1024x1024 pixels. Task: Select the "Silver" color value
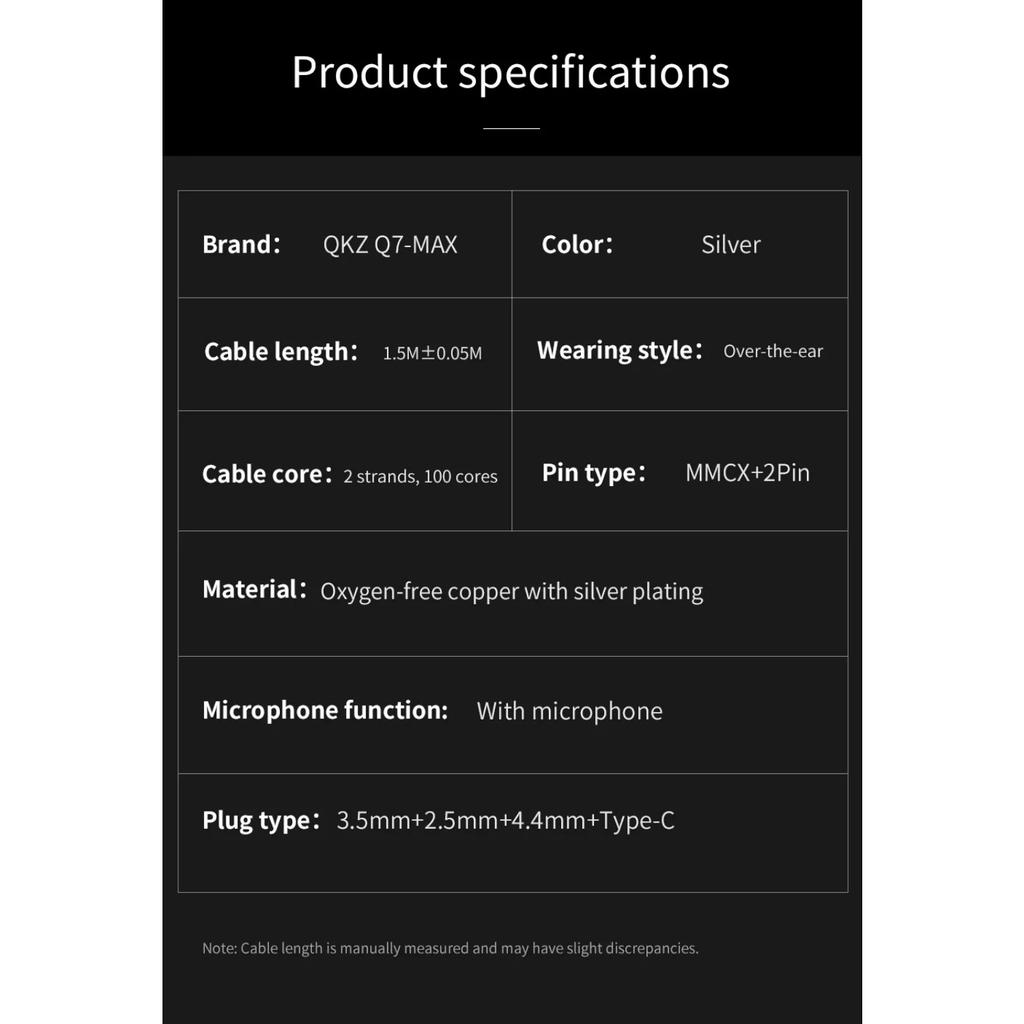731,245
